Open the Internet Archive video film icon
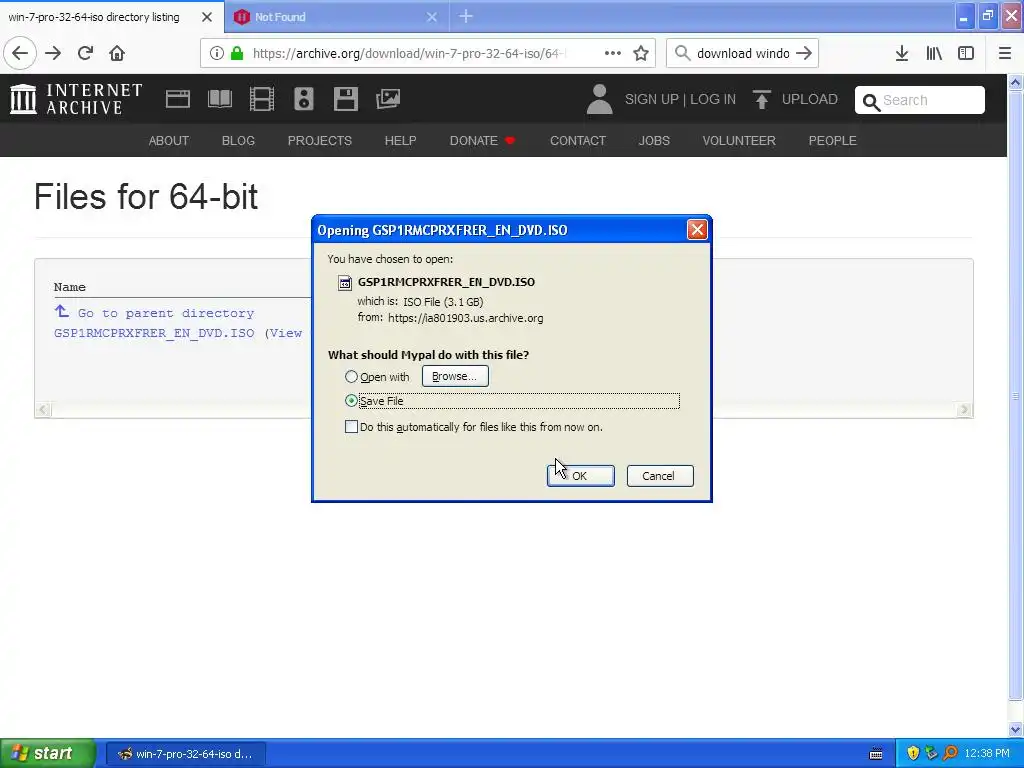Viewport: 1024px width, 768px height. (x=262, y=99)
